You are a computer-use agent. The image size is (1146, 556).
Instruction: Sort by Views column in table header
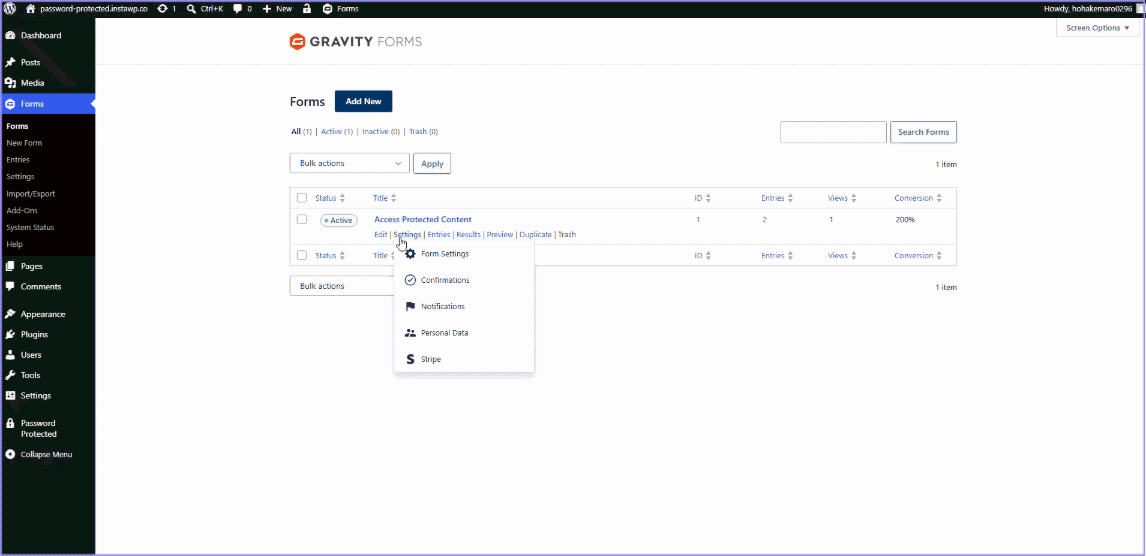(842, 198)
